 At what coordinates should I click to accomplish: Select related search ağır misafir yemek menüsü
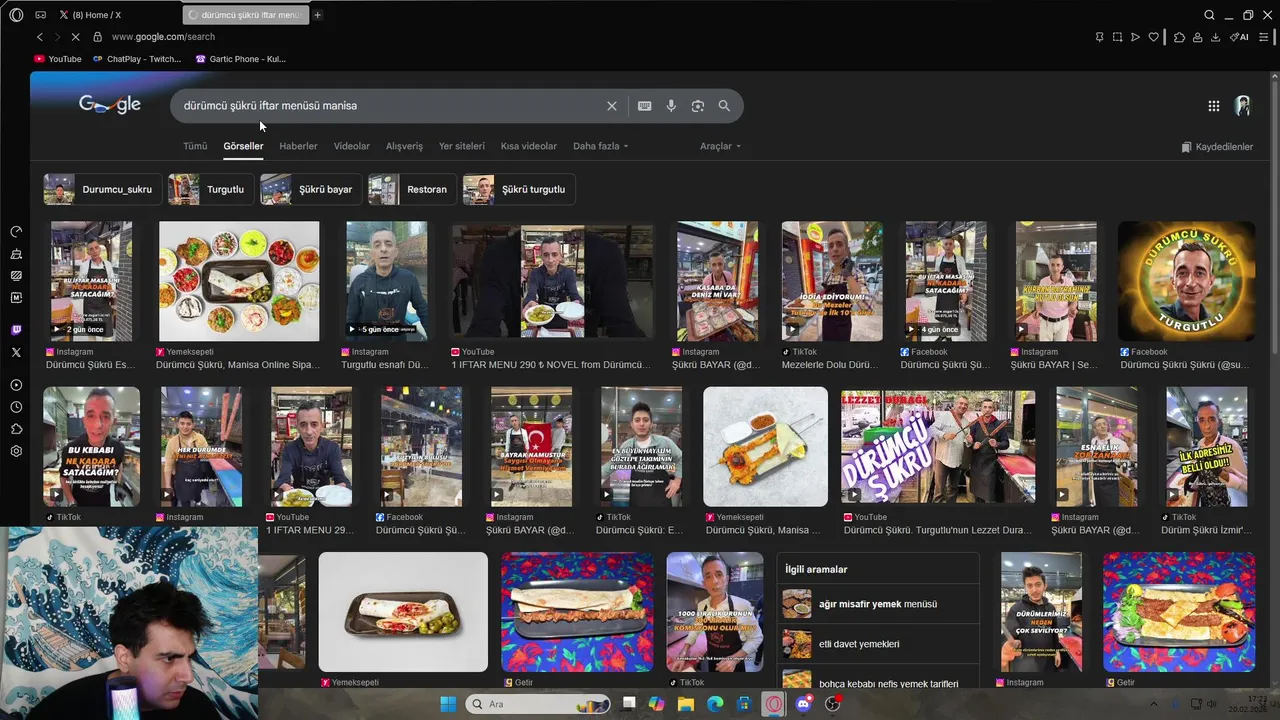(878, 604)
